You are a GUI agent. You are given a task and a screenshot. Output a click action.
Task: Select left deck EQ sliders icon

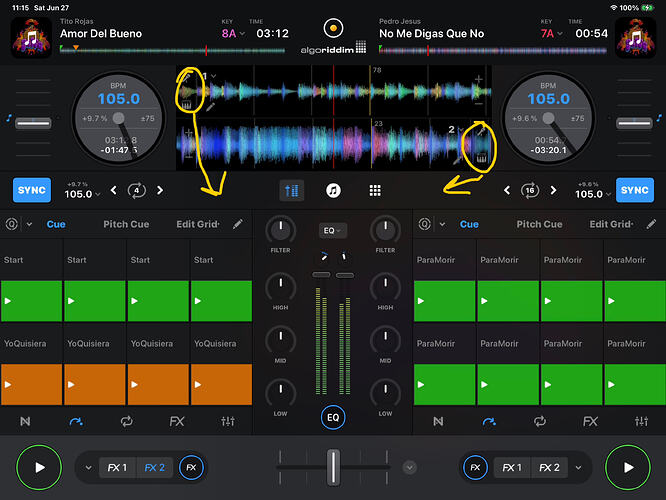(x=228, y=421)
